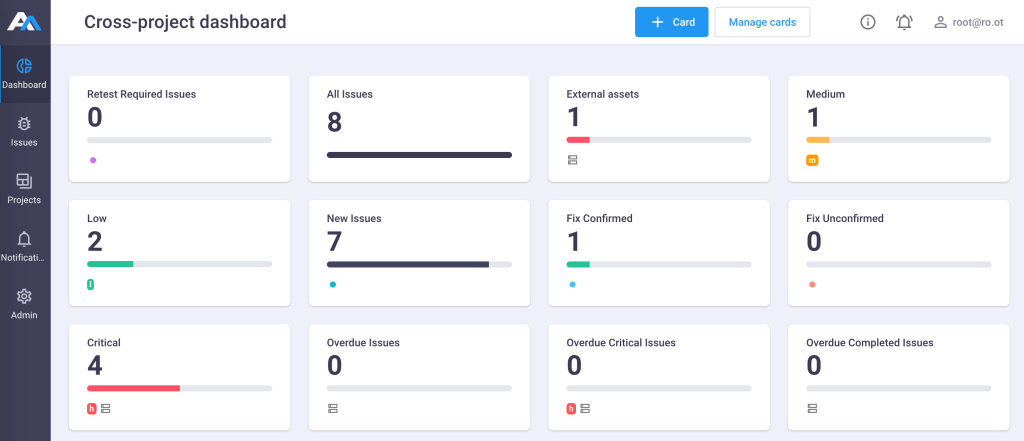1024x441 pixels.
Task: Click the Cross-project dashboard heading
Action: [x=185, y=22]
